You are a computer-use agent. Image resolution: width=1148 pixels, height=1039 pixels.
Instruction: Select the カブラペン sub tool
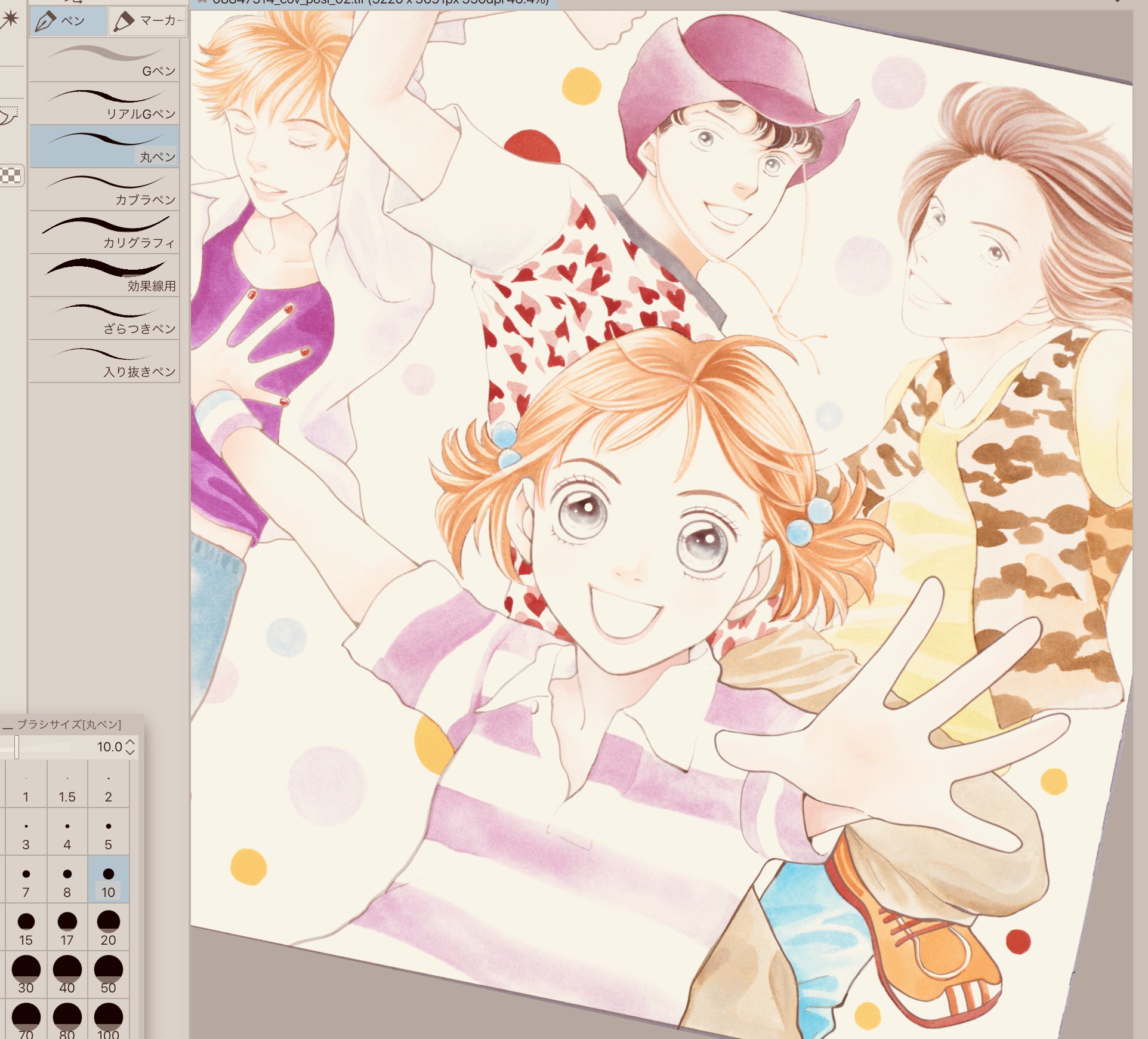tap(104, 189)
